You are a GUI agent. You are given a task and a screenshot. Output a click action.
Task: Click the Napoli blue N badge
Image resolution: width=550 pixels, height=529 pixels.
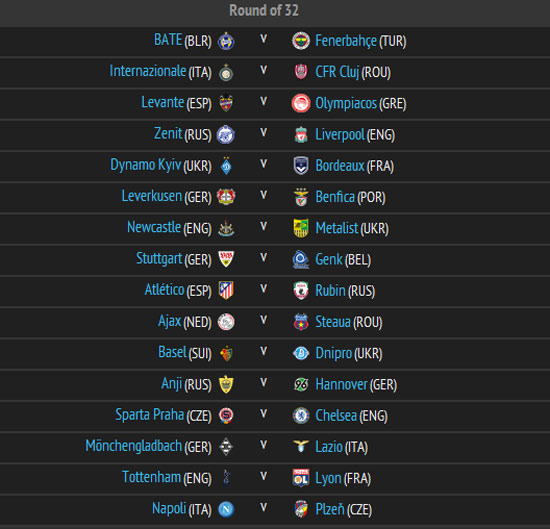[x=226, y=509]
